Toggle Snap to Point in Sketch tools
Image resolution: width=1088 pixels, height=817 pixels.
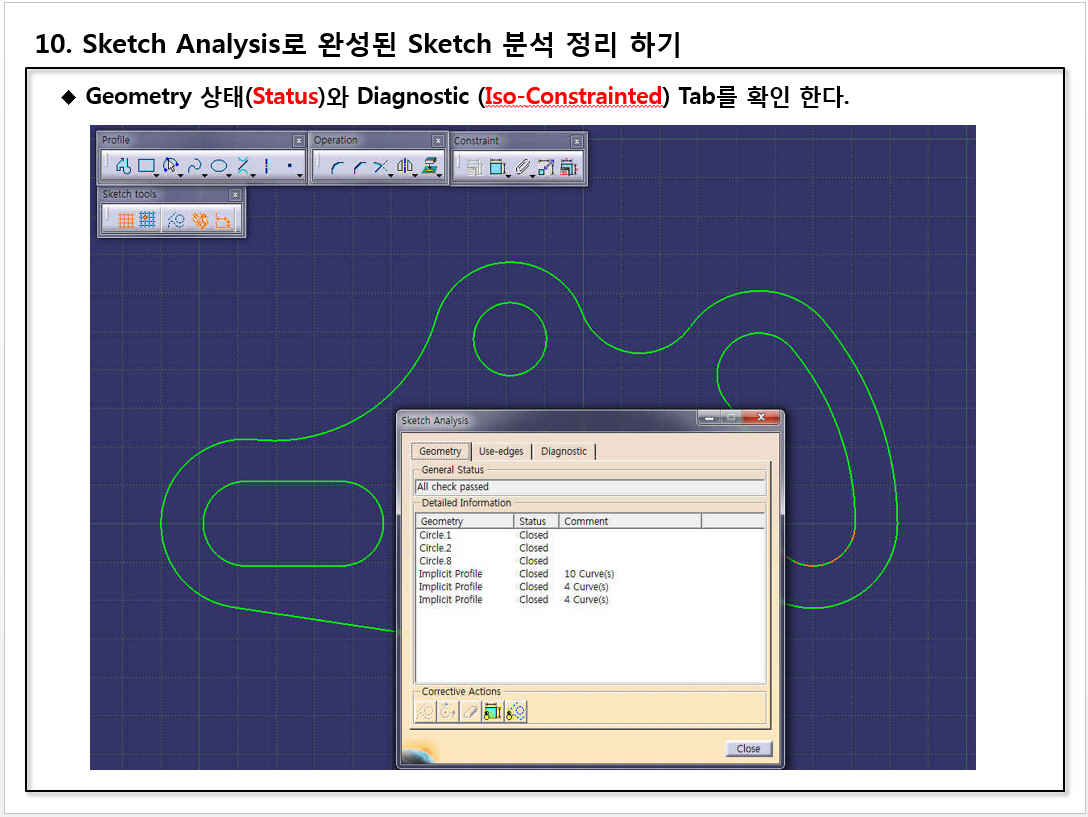tap(147, 220)
